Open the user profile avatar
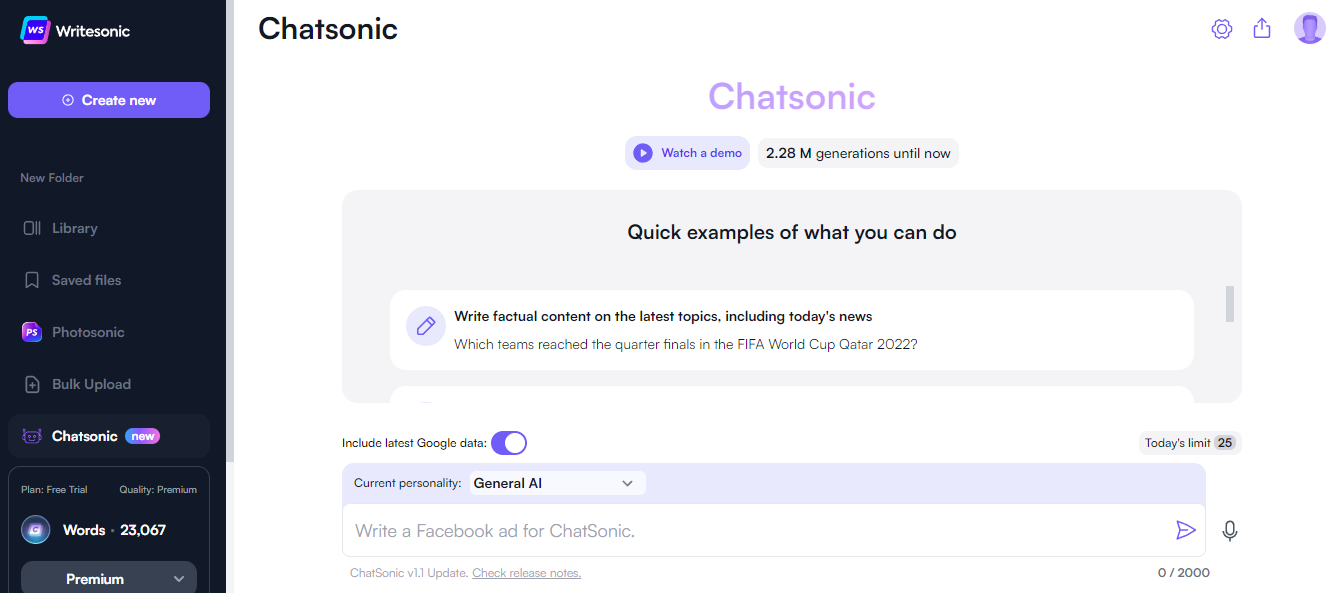The width and height of the screenshot is (1330, 593). coord(1309,29)
